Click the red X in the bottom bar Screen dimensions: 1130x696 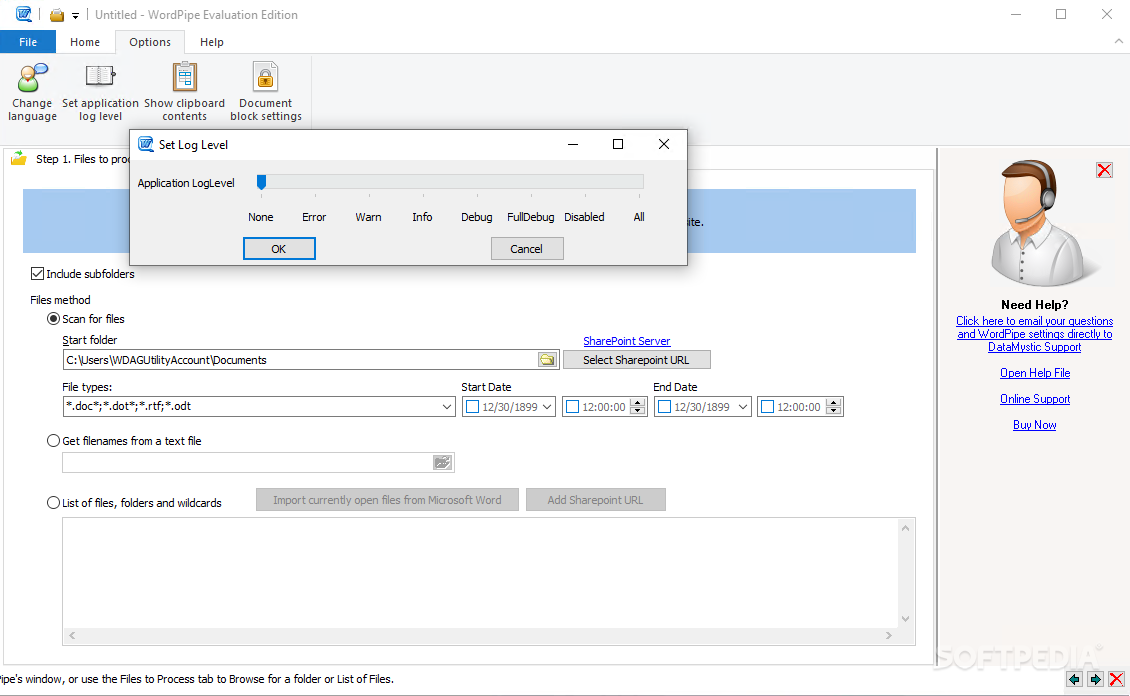[x=1116, y=679]
